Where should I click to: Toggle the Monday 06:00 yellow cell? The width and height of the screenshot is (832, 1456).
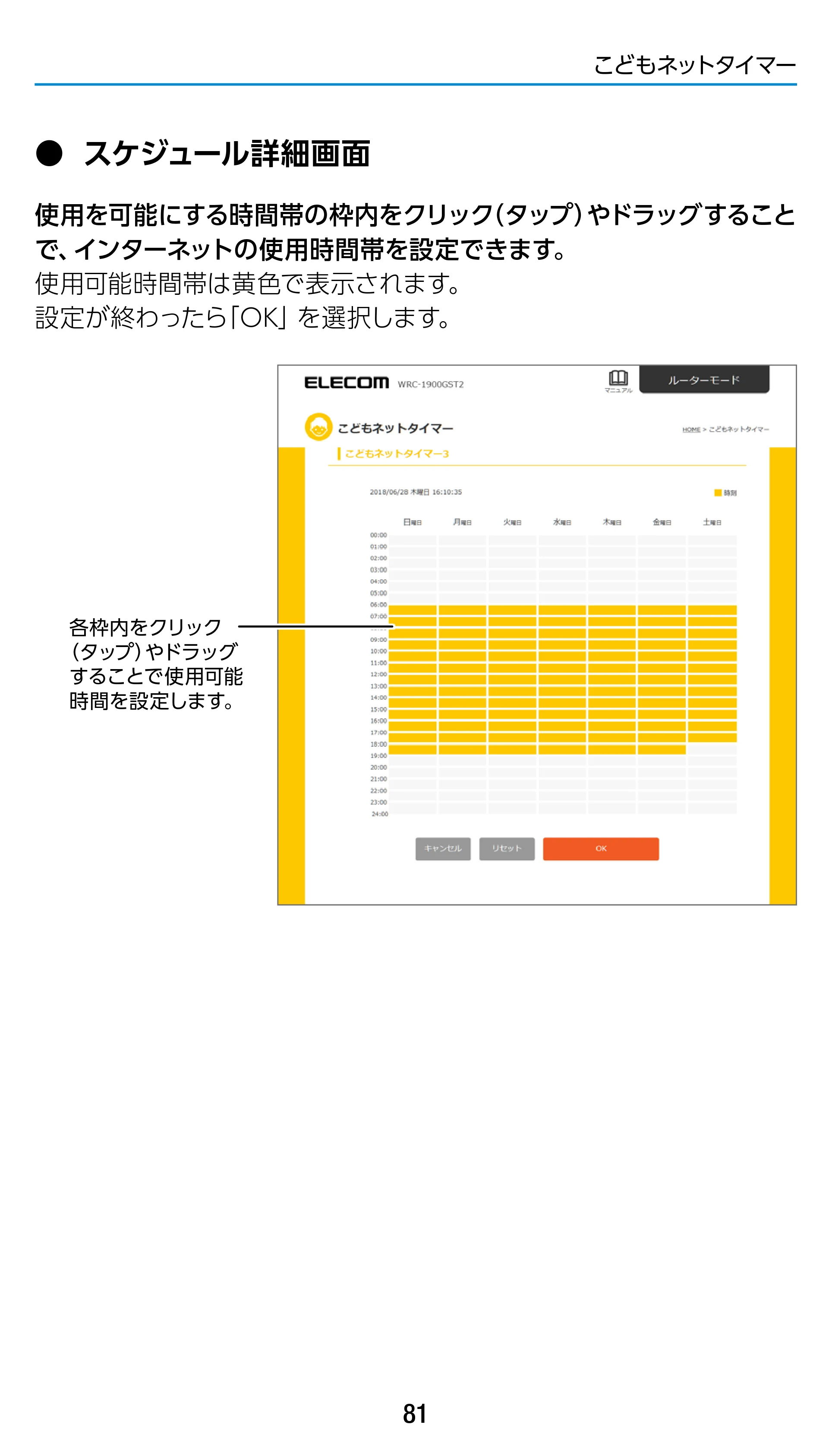point(462,610)
